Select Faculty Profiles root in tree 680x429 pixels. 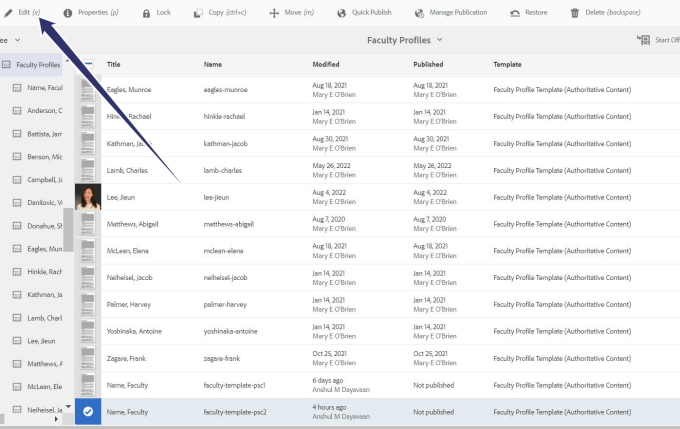[x=38, y=65]
